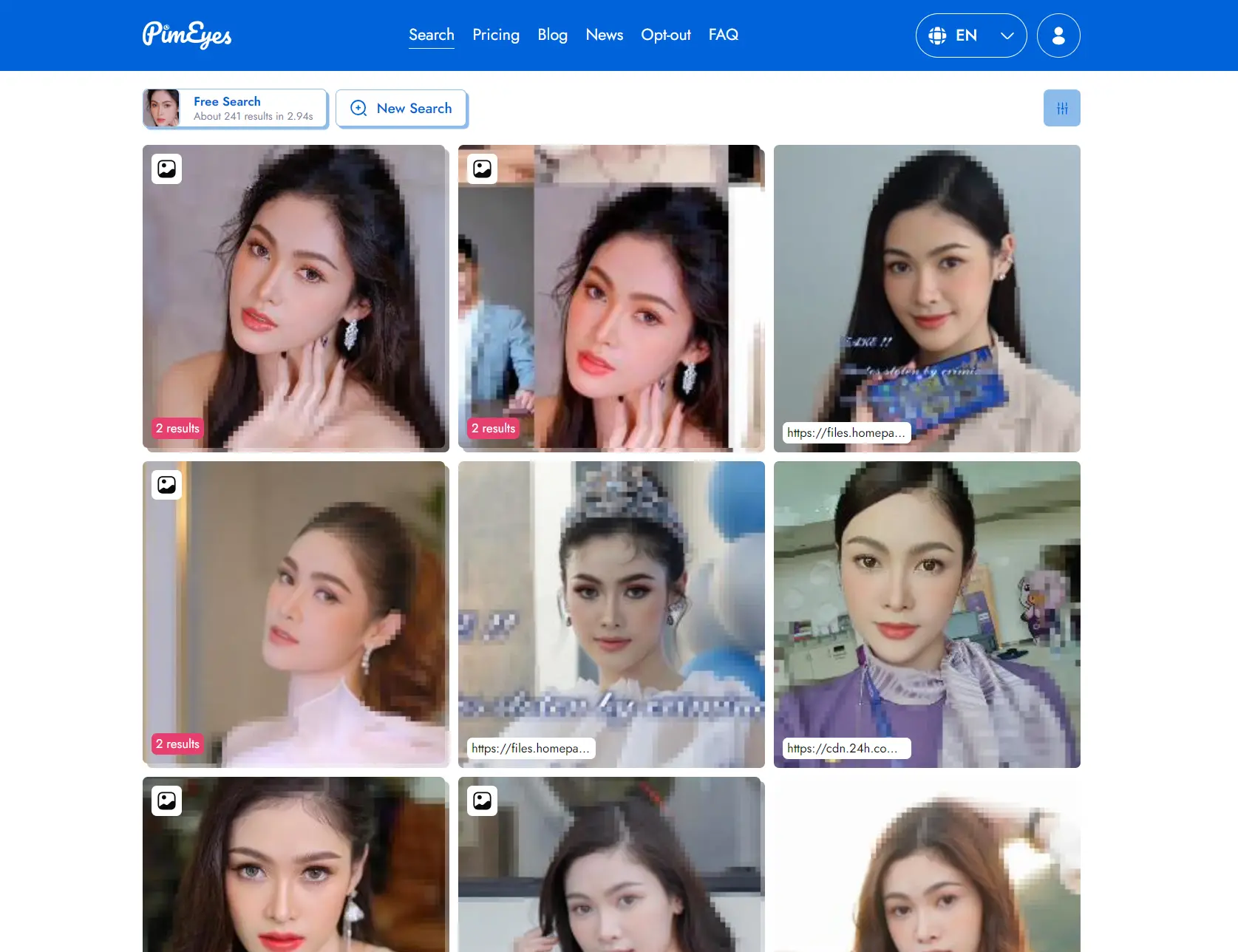Go to the Pricing page
Viewport: 1238px width, 952px height.
tap(496, 35)
